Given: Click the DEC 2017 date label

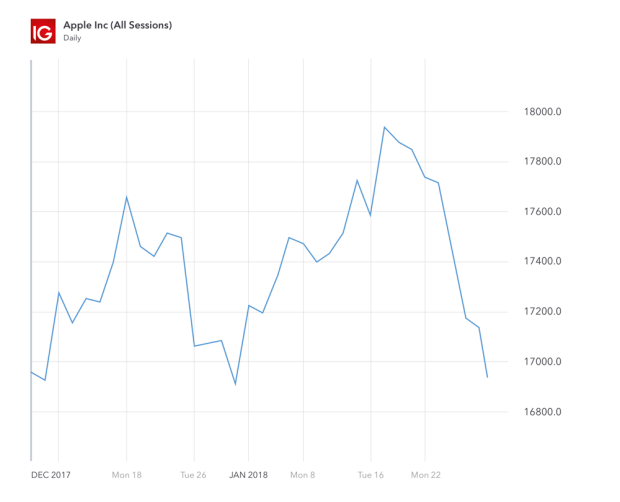Looking at the screenshot, I should tap(51, 475).
